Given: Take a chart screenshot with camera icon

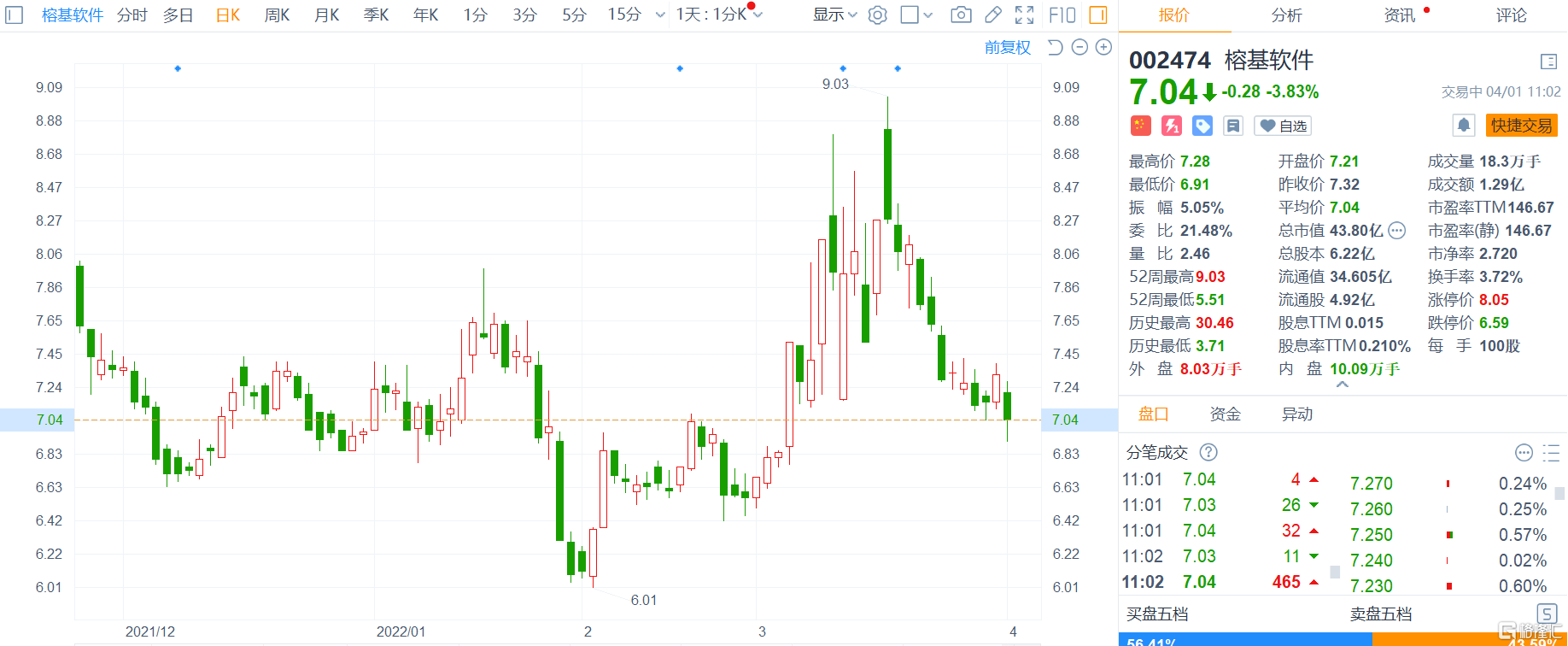Looking at the screenshot, I should (961, 15).
